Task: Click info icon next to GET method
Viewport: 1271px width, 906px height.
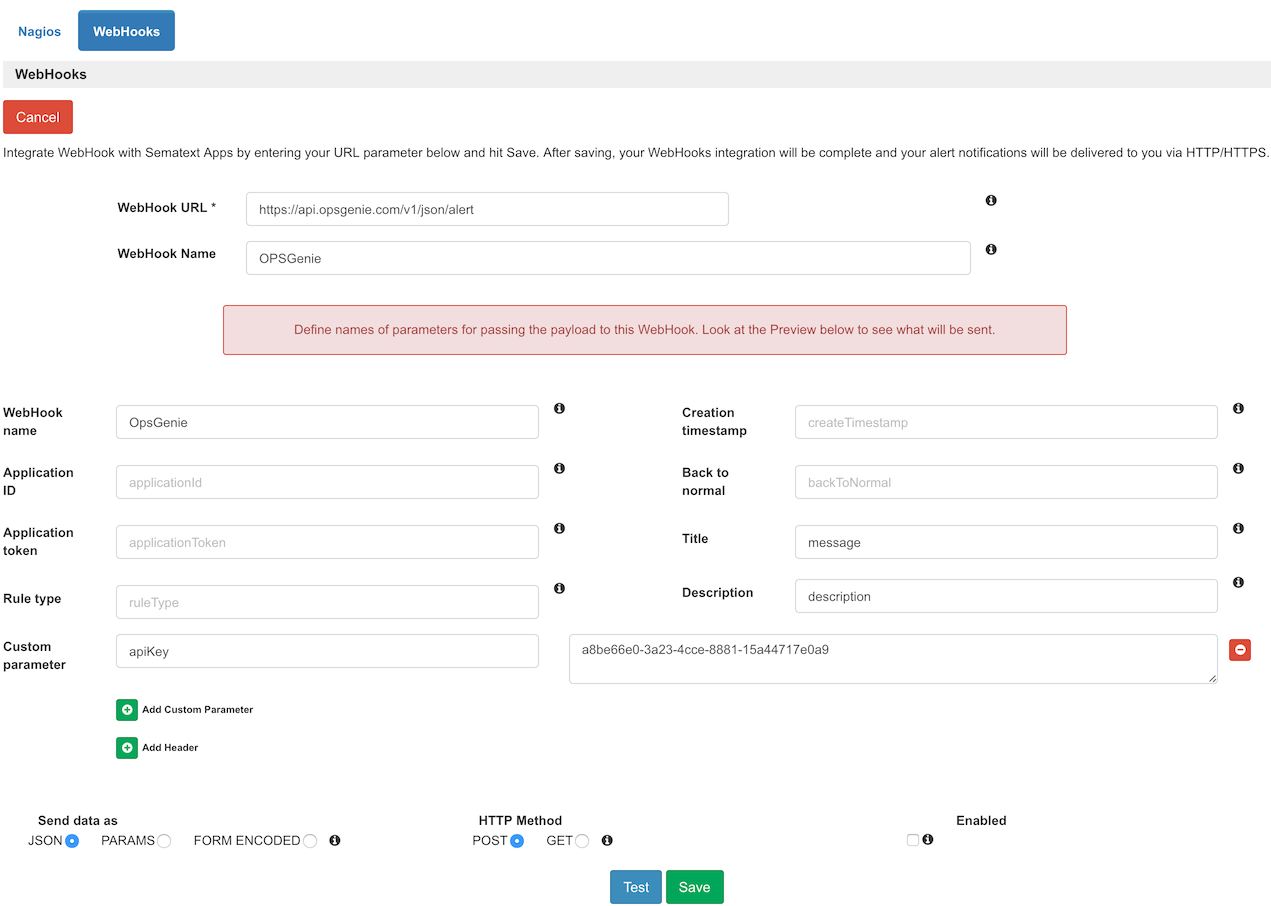Action: (x=607, y=841)
